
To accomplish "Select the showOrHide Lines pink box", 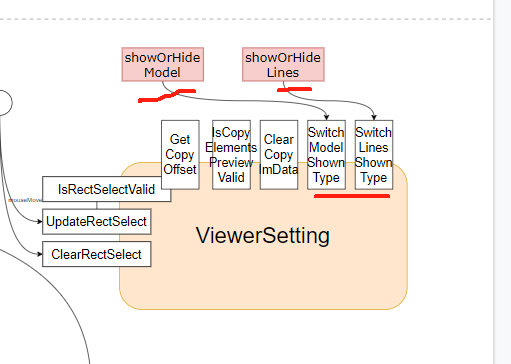I will [283, 64].
